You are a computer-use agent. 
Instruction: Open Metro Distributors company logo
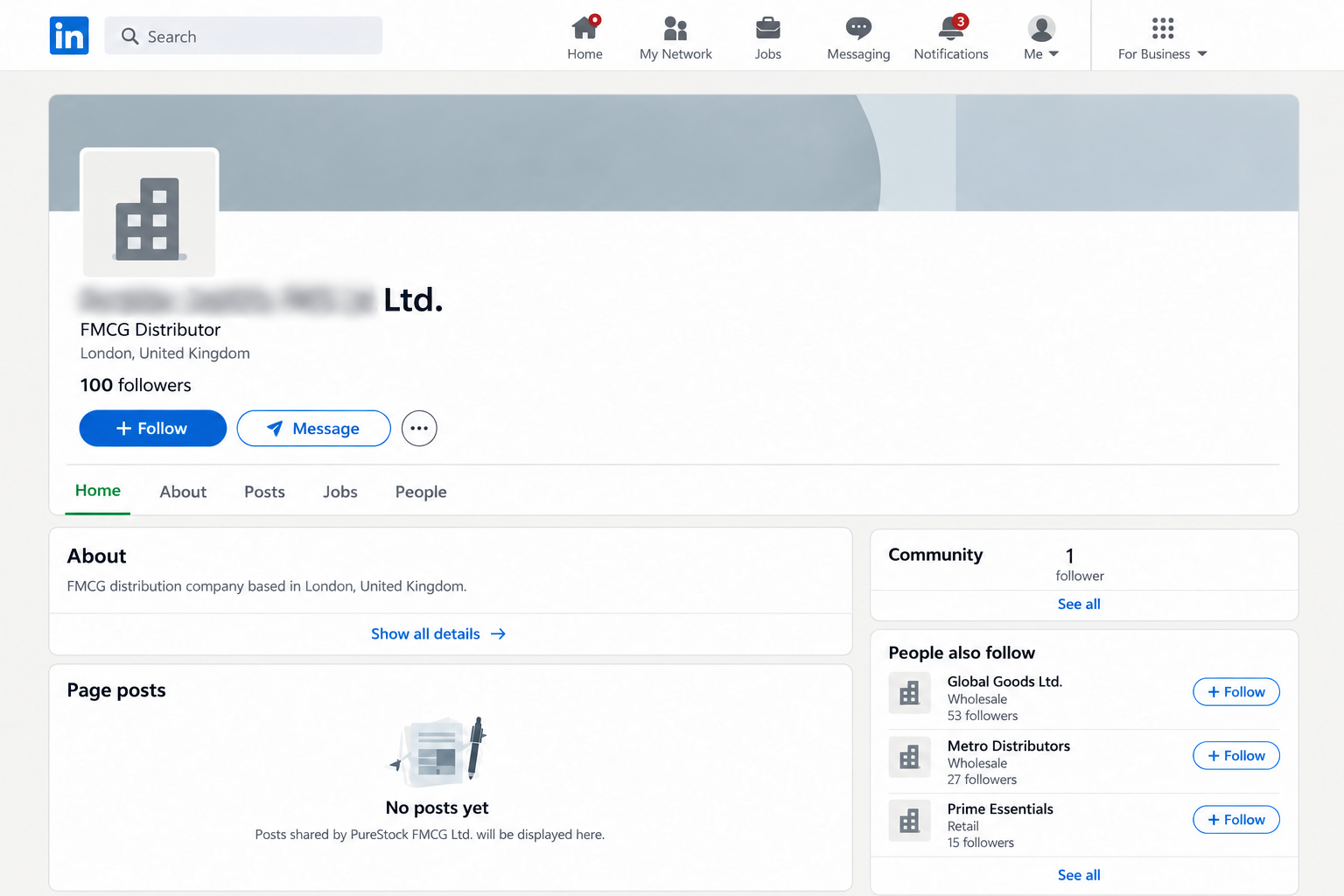(909, 757)
